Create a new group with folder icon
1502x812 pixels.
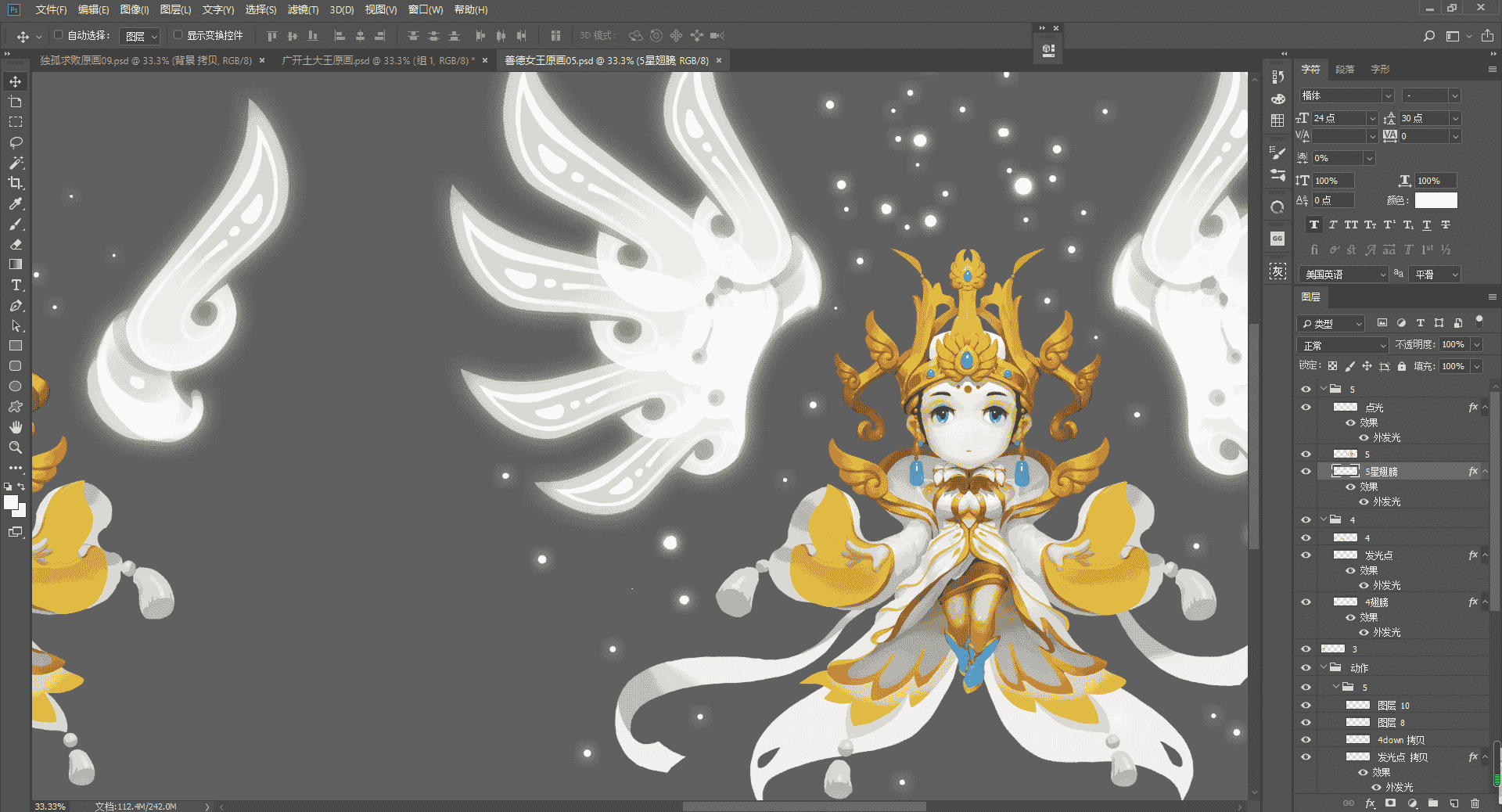click(1433, 803)
